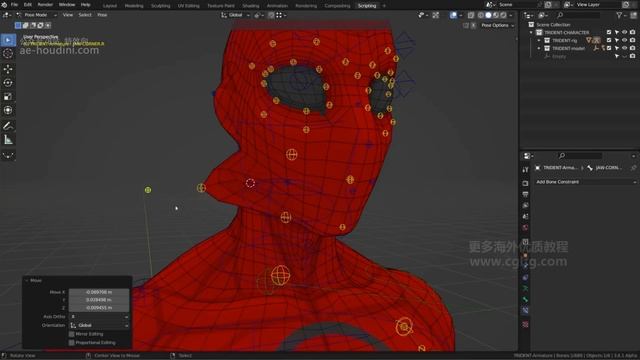Open the World properties tab
Viewport: 640px width, 360px height.
click(525, 227)
